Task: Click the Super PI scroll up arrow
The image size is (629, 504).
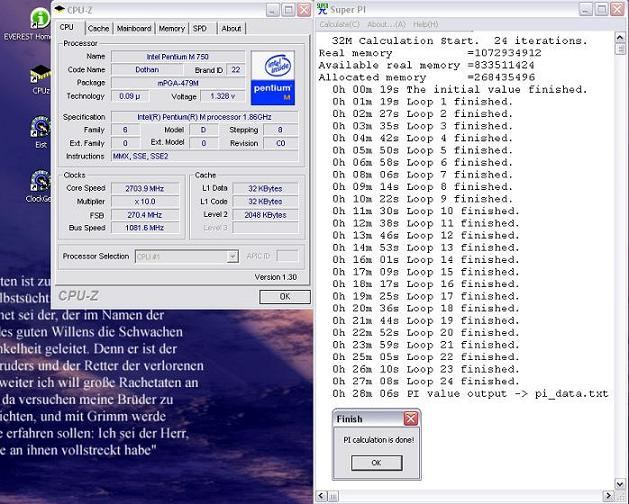Action: [620, 38]
